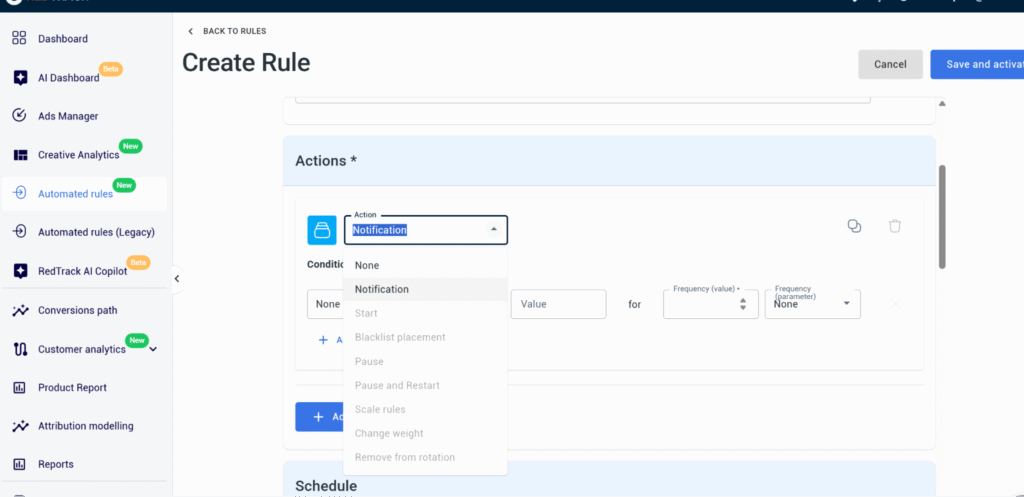Collapse the Action dropdown arrow

(x=494, y=229)
